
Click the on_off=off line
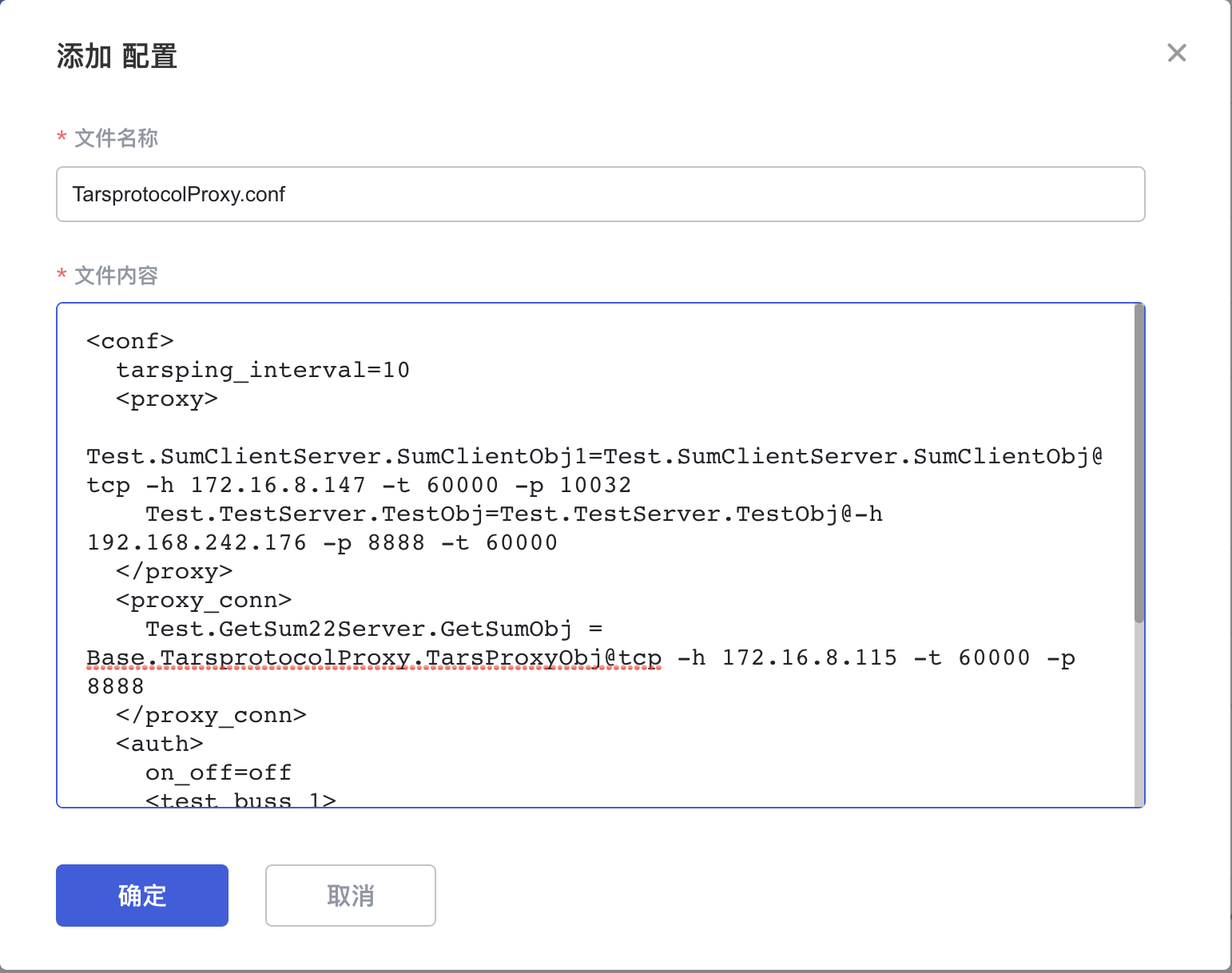[218, 772]
